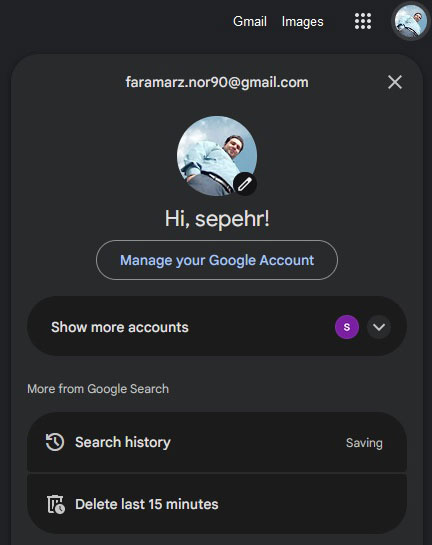Click the More from Google Search heading
The height and width of the screenshot is (545, 432).
pyautogui.click(x=98, y=389)
